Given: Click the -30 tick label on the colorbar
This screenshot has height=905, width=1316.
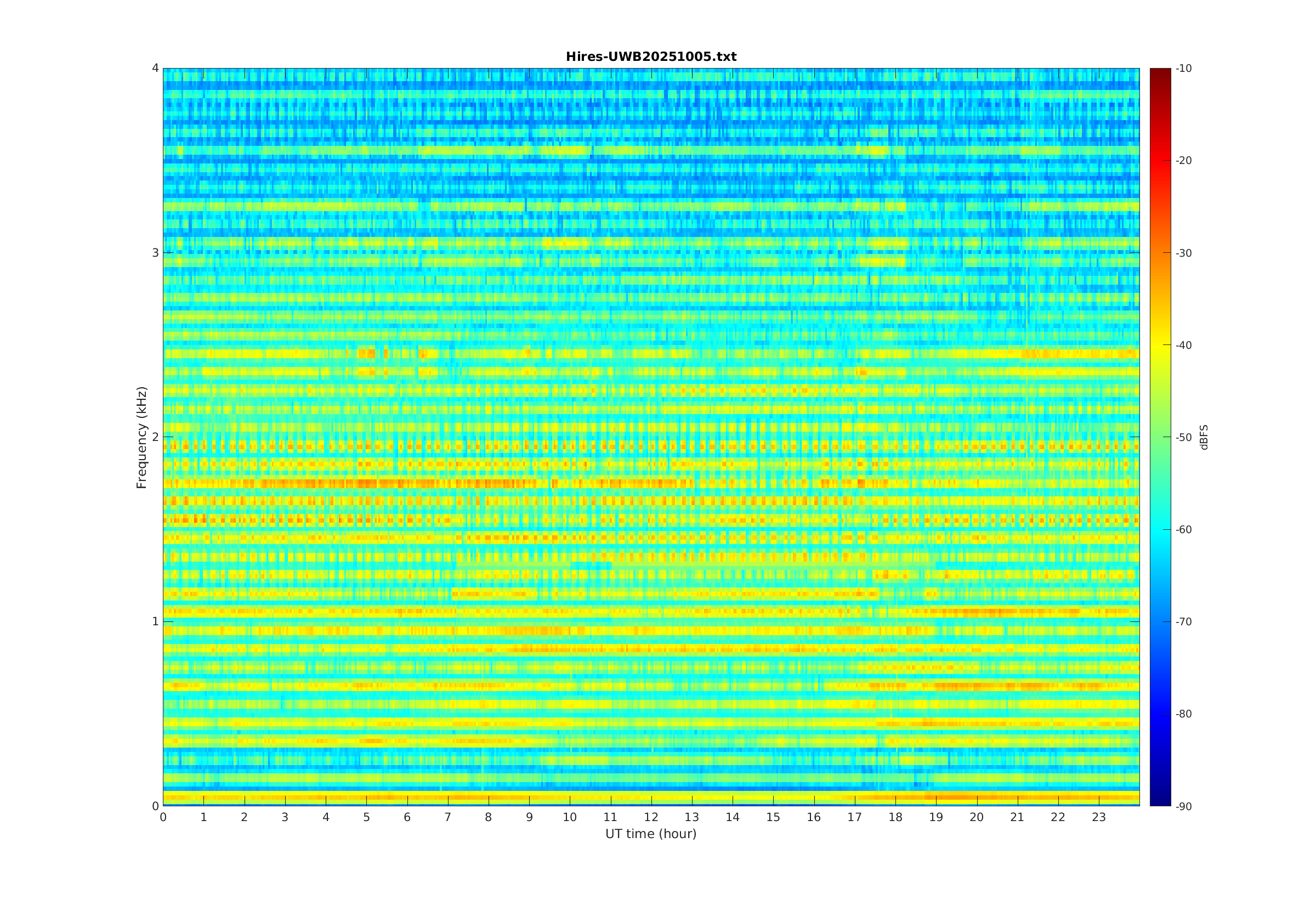Looking at the screenshot, I should (1183, 253).
